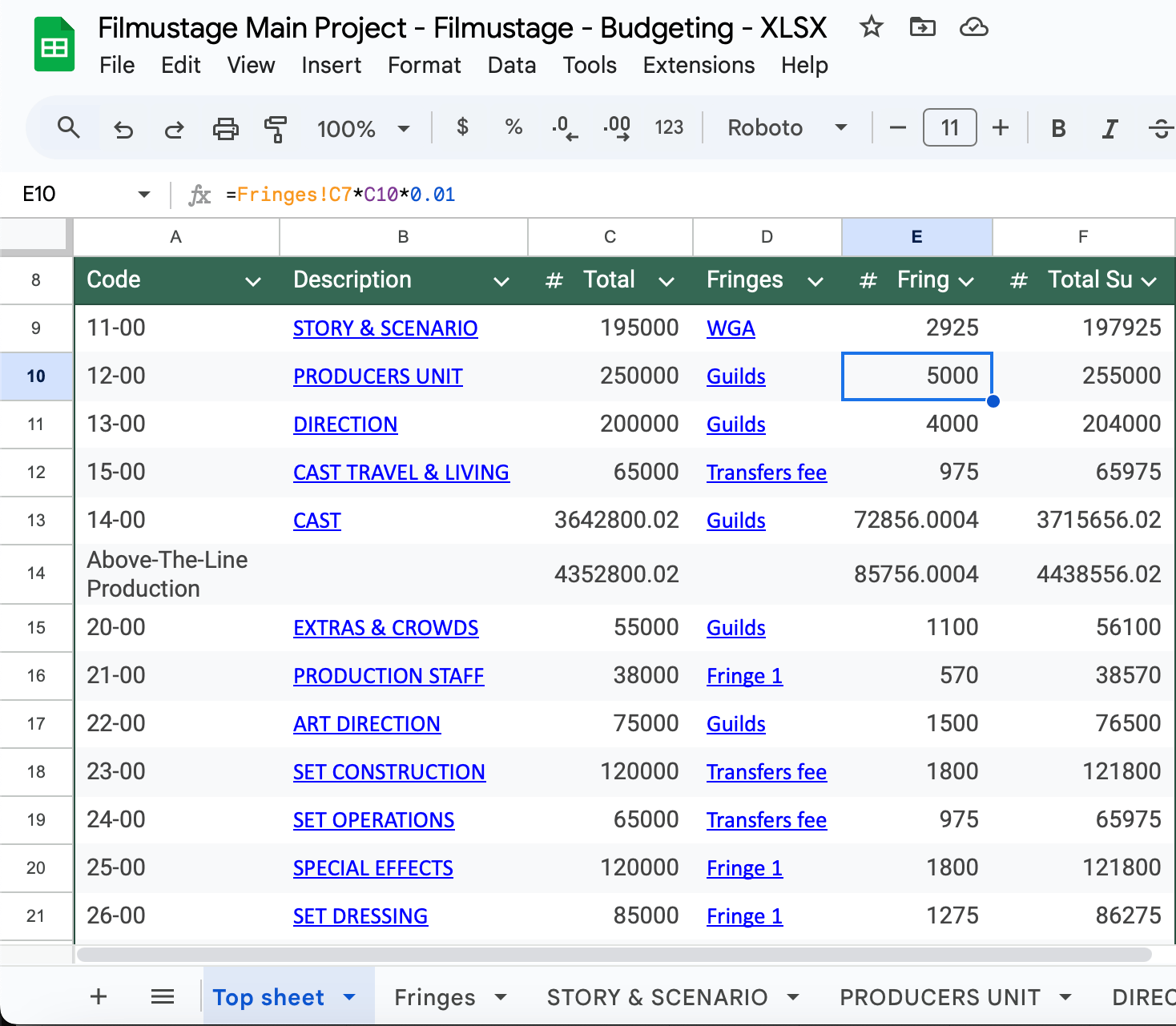Open the Fring column E filter dropdown
The width and height of the screenshot is (1176, 1026).
[x=966, y=281]
